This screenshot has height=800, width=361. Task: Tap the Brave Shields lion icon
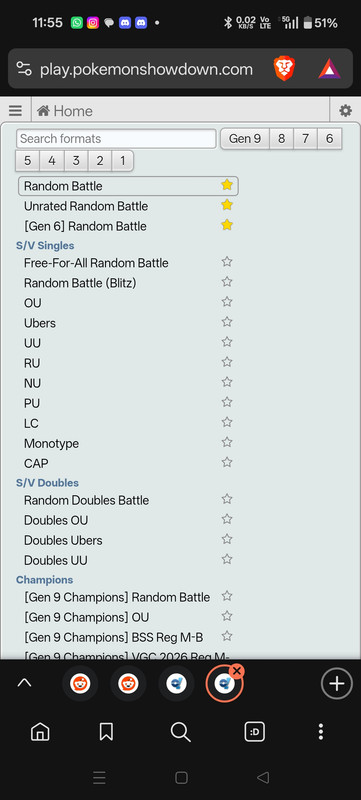[284, 68]
